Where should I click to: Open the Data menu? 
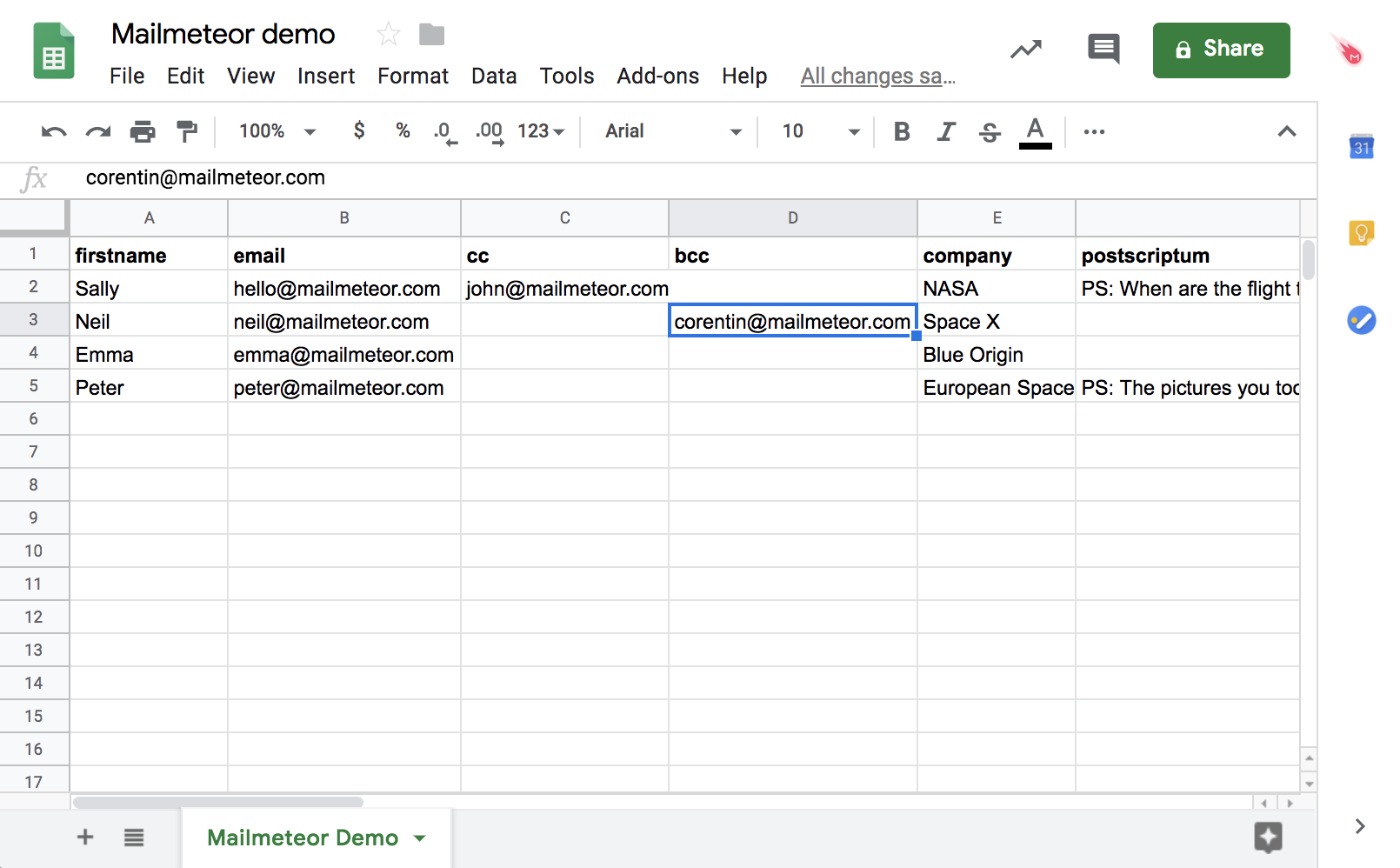(x=494, y=77)
